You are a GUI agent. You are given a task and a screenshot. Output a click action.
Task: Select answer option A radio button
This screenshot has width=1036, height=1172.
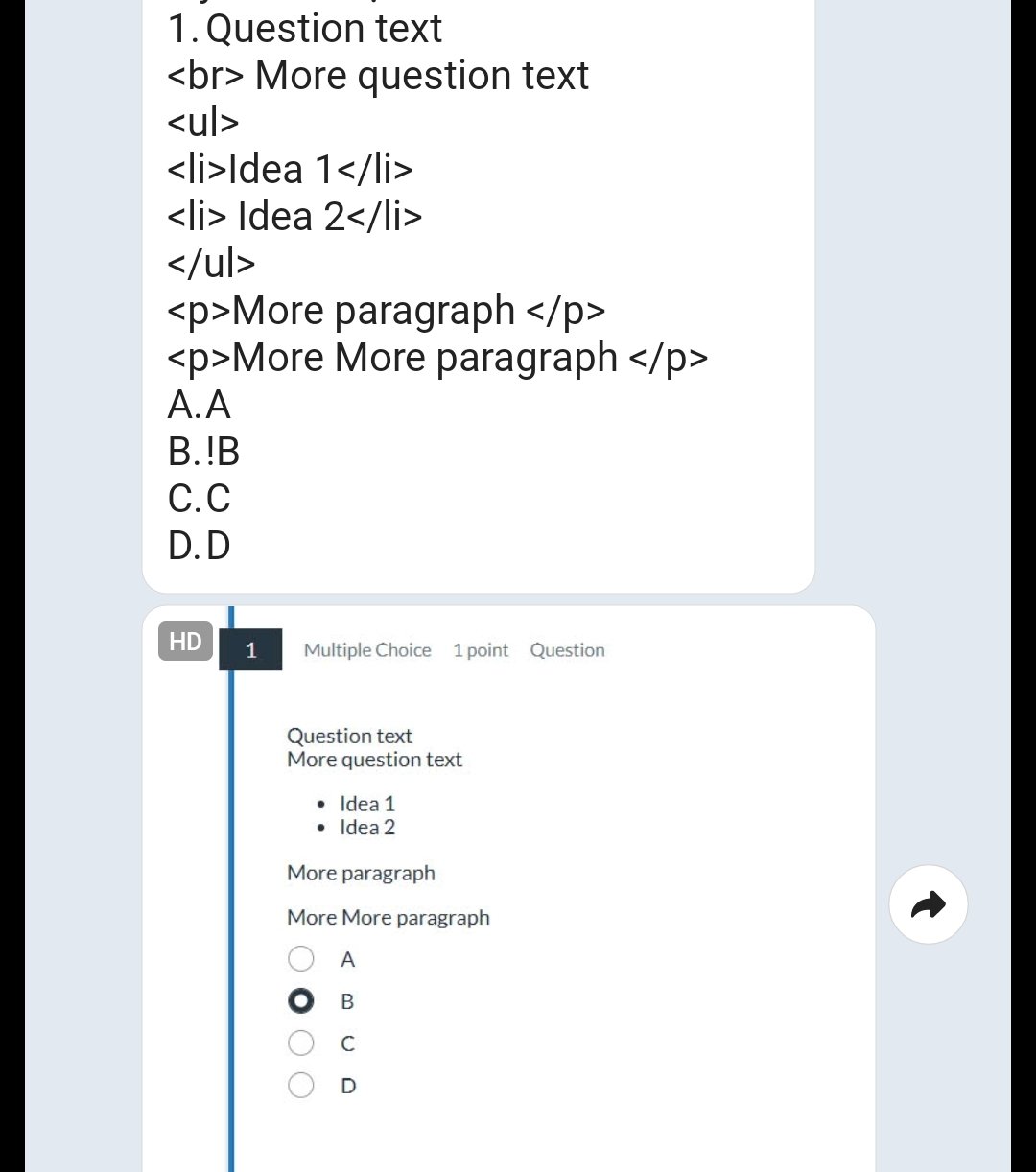[x=300, y=958]
